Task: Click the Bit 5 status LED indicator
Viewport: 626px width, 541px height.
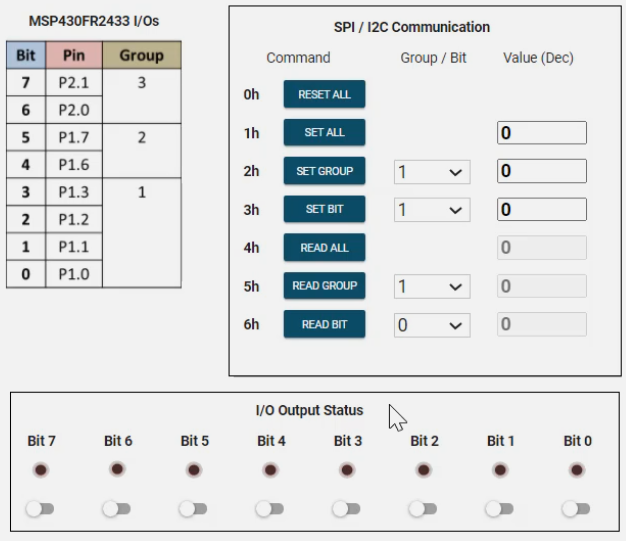Action: [x=194, y=469]
